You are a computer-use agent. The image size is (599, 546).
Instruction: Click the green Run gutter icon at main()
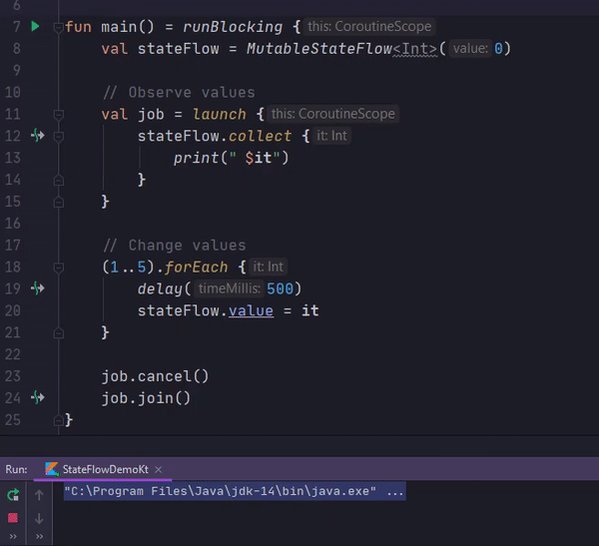[x=35, y=26]
